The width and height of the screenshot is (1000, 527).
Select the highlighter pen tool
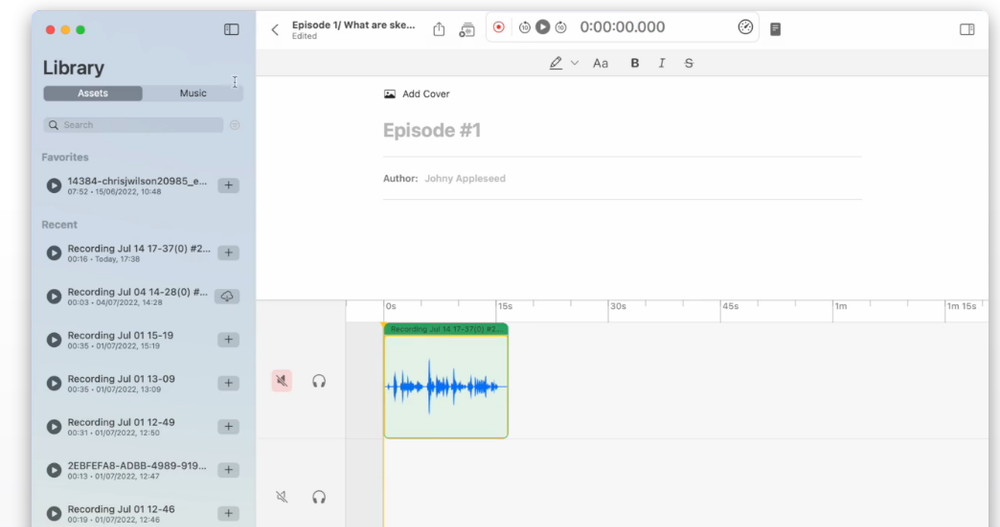[x=556, y=63]
